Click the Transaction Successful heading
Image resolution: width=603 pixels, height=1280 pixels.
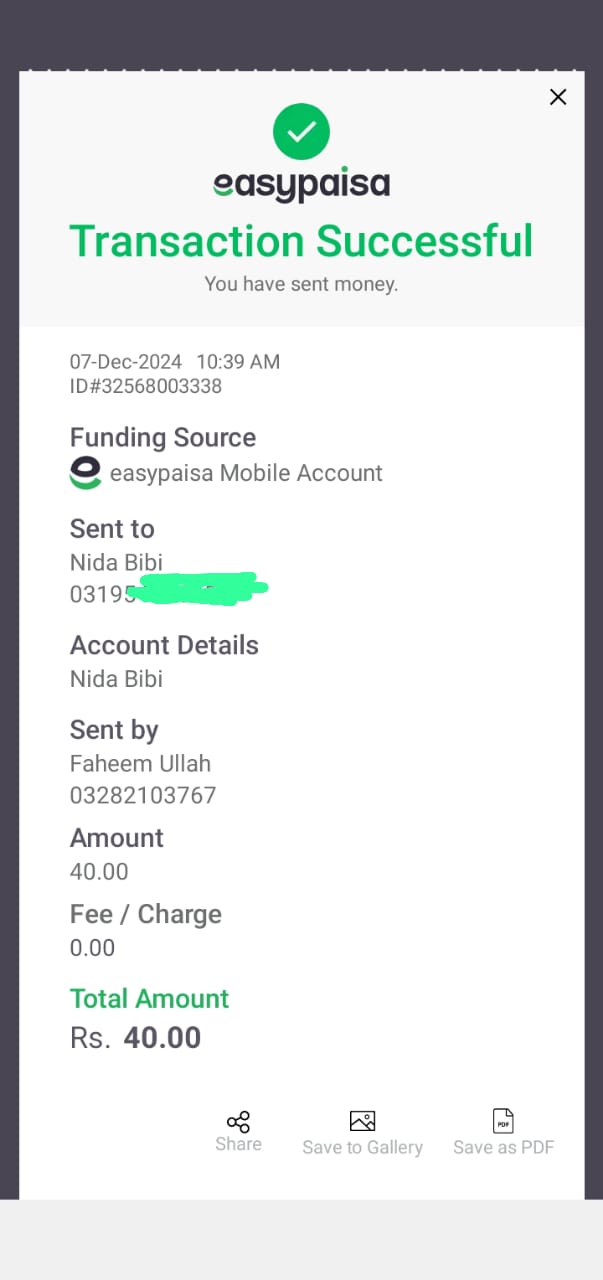pyautogui.click(x=301, y=241)
